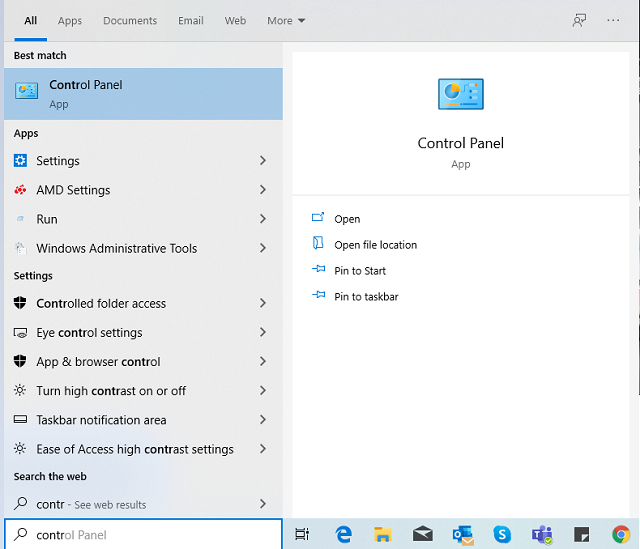Launch Outlook from the taskbar
This screenshot has width=640, height=549.
463,535
